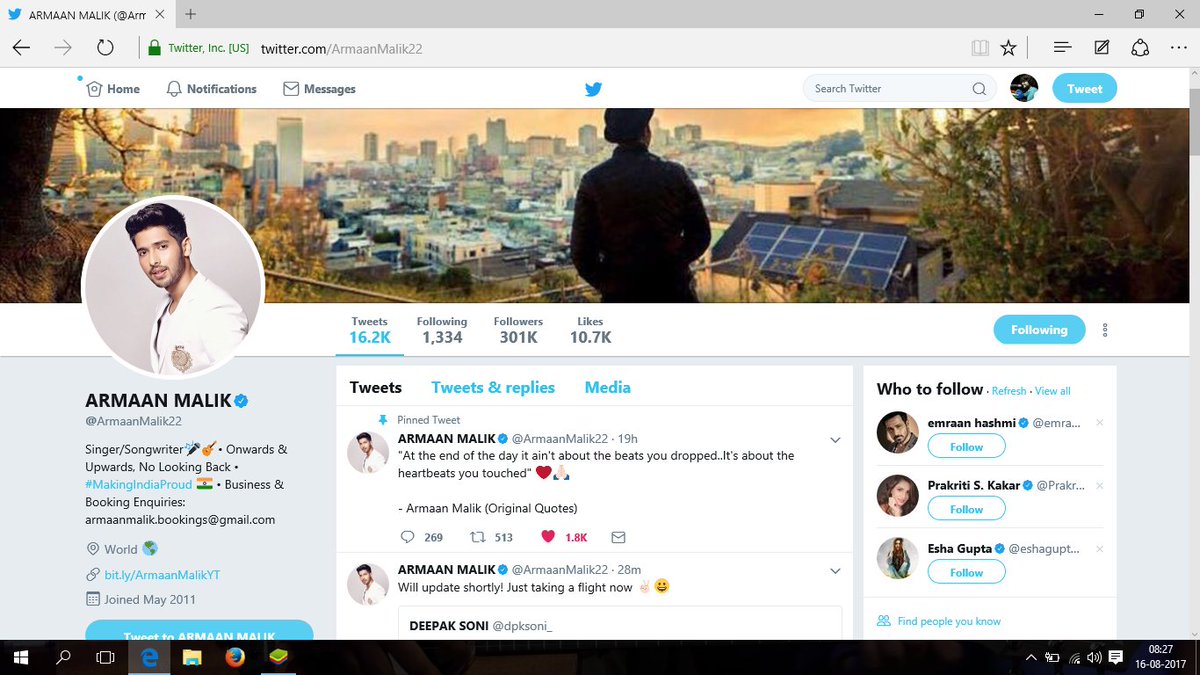The height and width of the screenshot is (675, 1200).
Task: Toggle the Following button on profile
Action: tap(1039, 330)
